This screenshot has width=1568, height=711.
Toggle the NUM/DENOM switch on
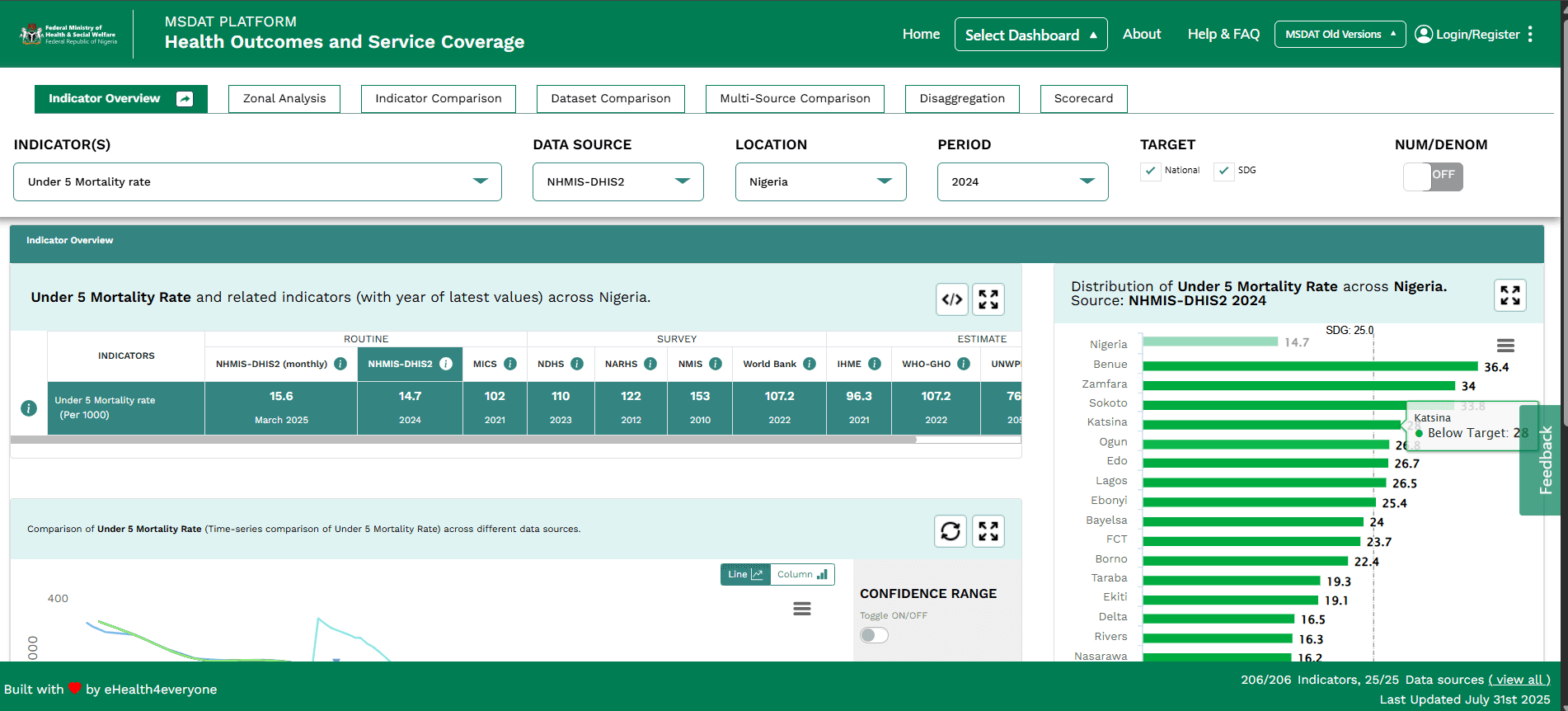pyautogui.click(x=1432, y=177)
